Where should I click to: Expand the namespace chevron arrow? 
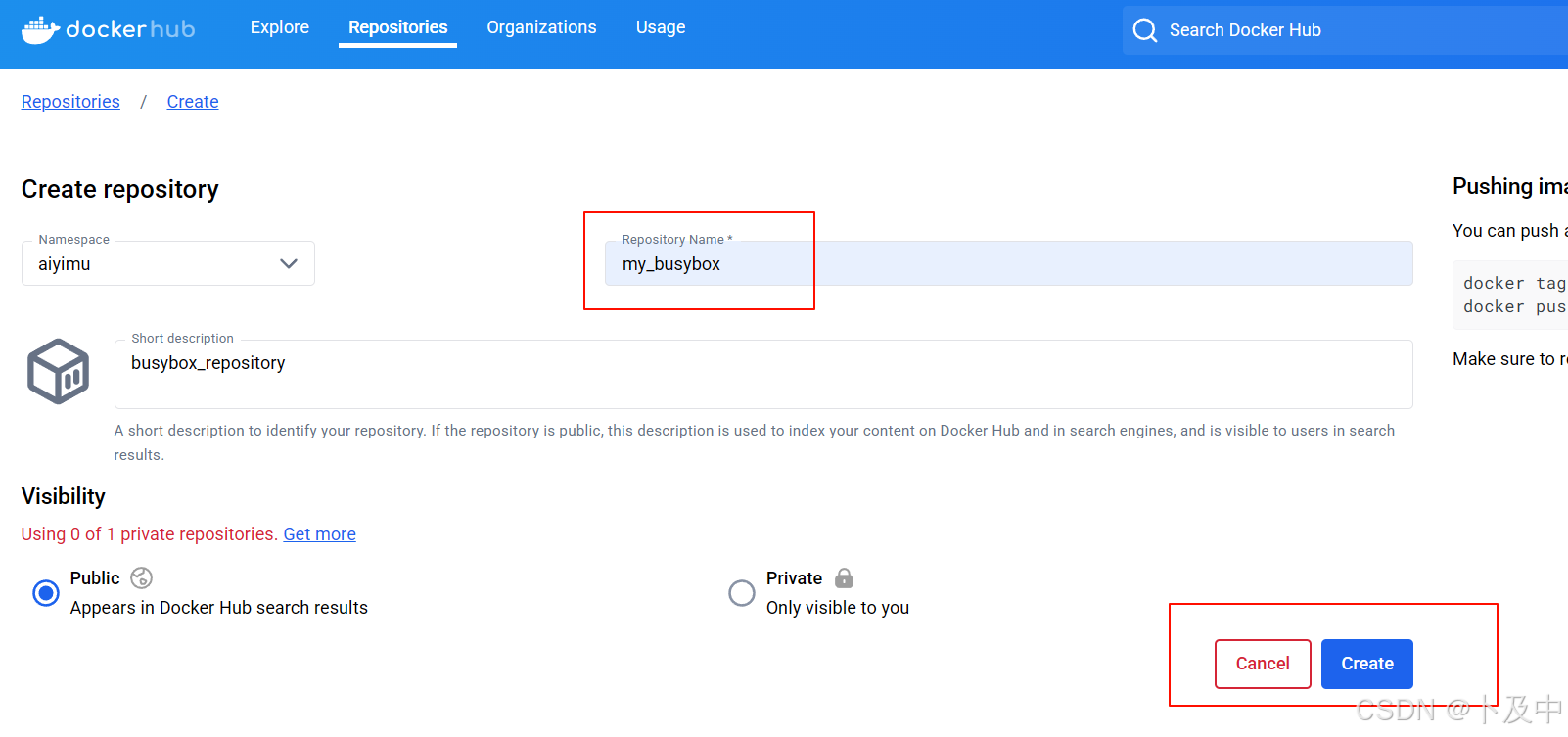pyautogui.click(x=289, y=263)
